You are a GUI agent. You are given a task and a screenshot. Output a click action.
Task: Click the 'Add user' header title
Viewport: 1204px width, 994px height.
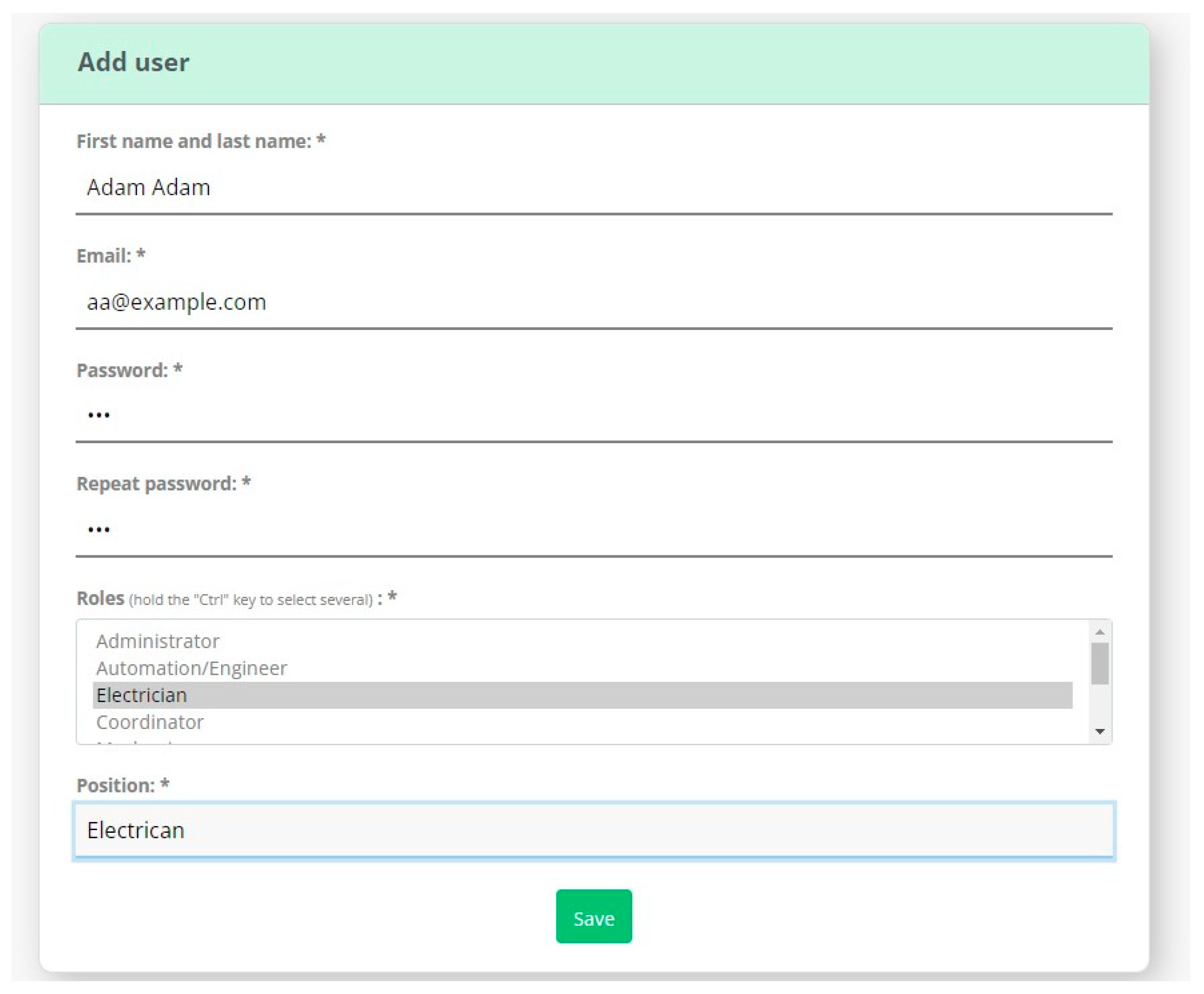[x=133, y=62]
